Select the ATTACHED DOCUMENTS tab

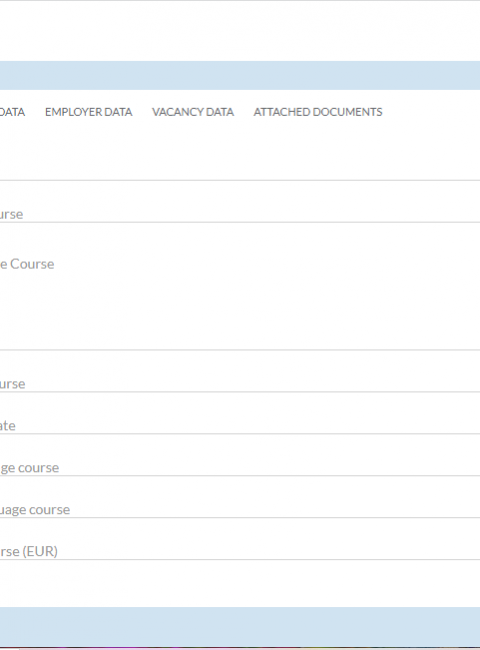point(318,112)
